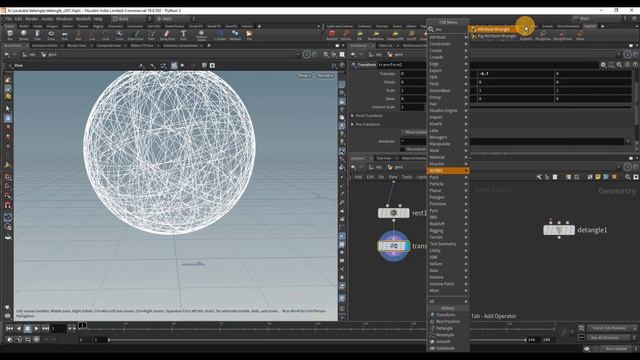Select the Platonic Solids shelf tool
The width and height of the screenshot is (640, 360).
coord(201,36)
